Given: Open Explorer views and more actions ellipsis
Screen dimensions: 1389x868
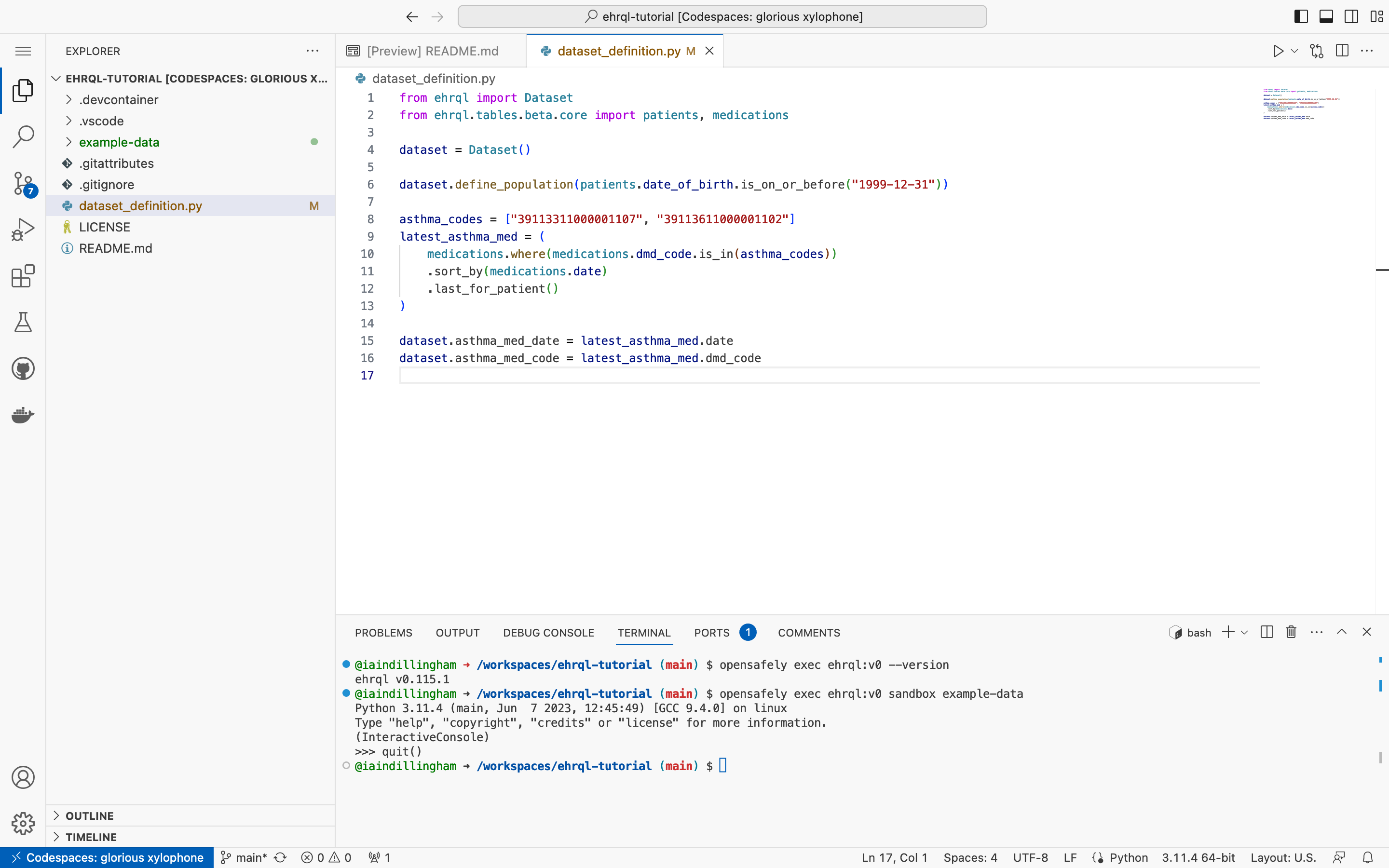Looking at the screenshot, I should click(312, 51).
